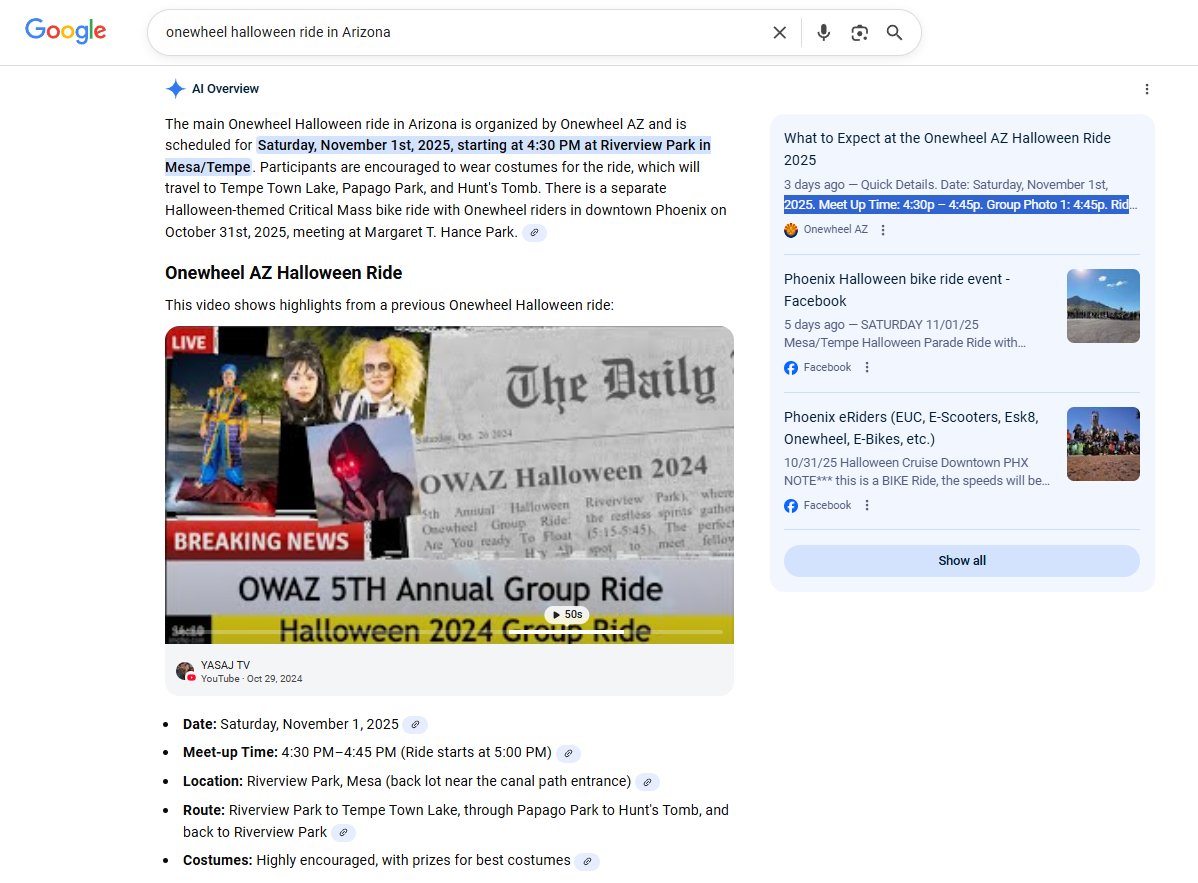The width and height of the screenshot is (1198, 883).
Task: Submit search with the magnifier icon
Action: click(x=894, y=32)
